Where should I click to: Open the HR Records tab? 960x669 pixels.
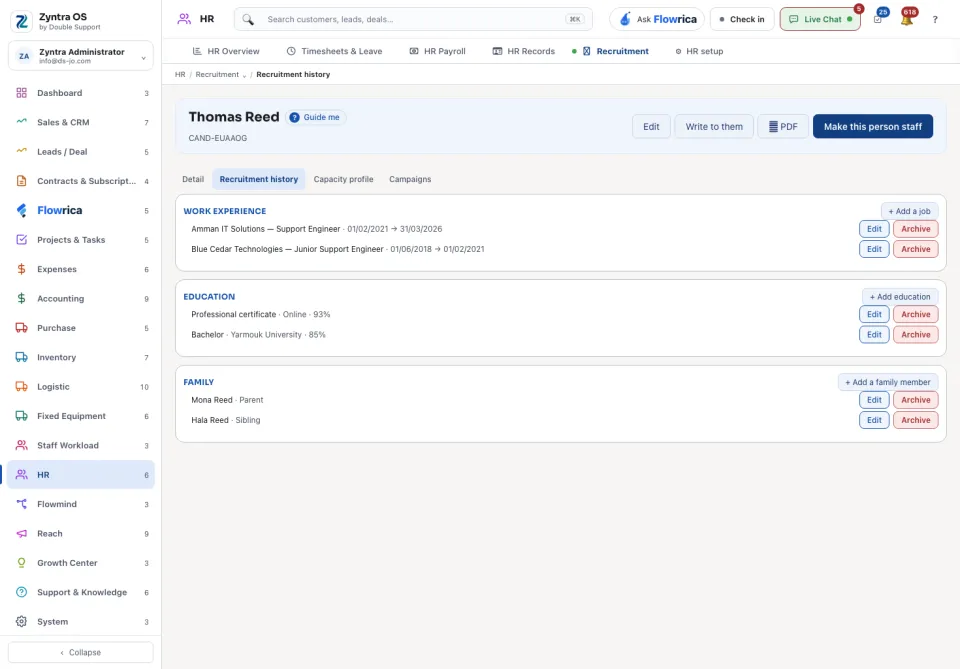[x=523, y=51]
